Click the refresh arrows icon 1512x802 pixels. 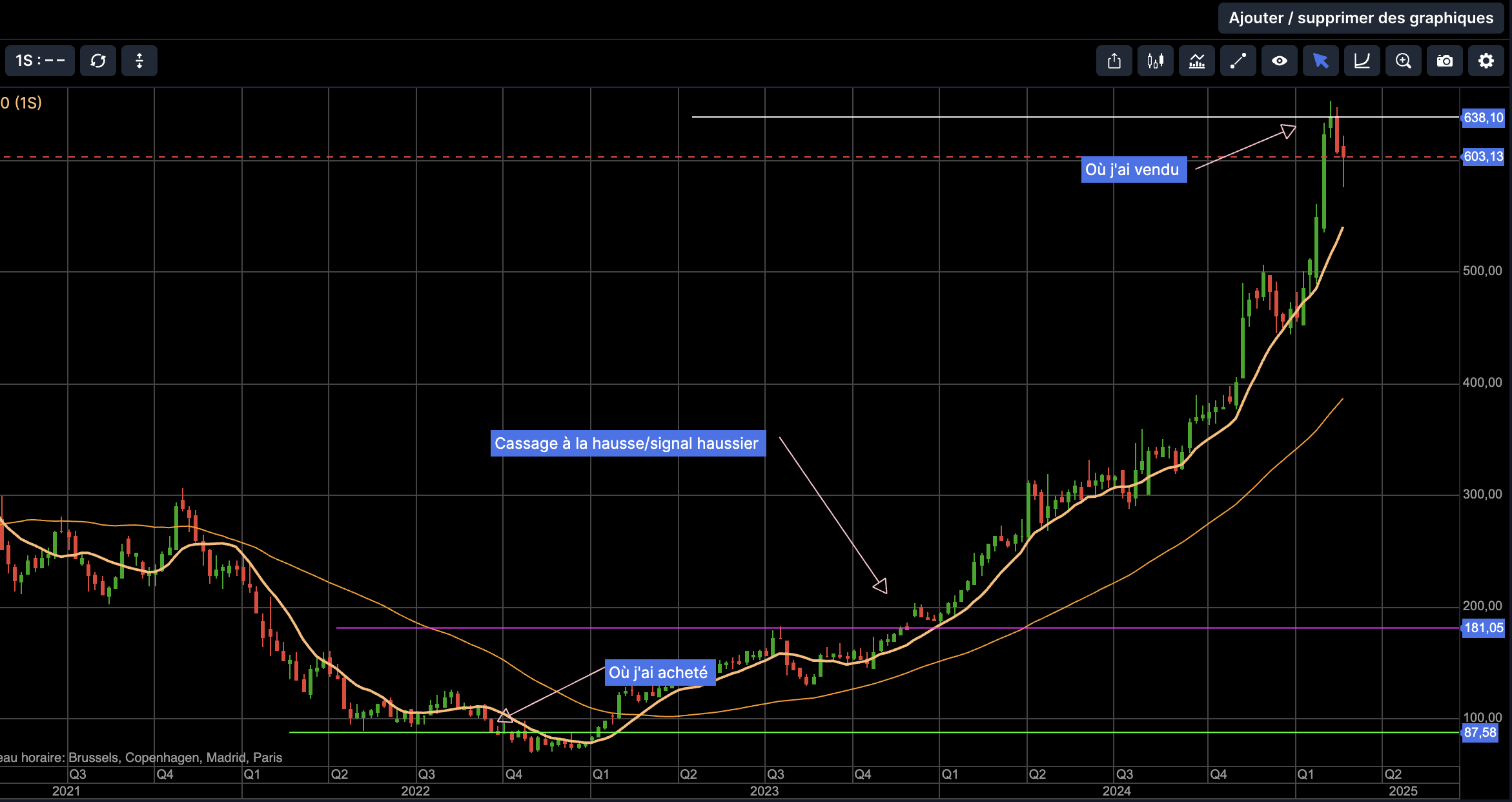pyautogui.click(x=97, y=61)
